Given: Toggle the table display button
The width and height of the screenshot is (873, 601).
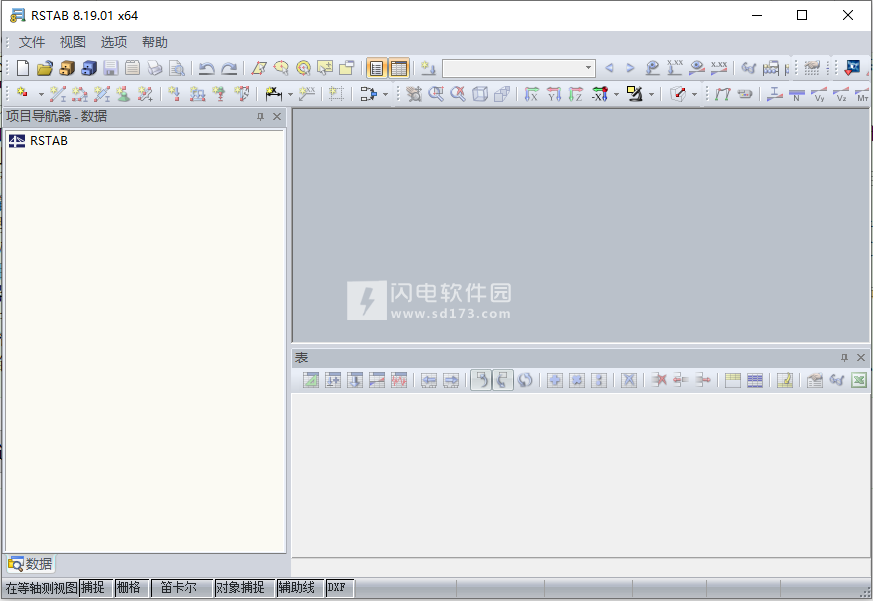Looking at the screenshot, I should click(399, 68).
